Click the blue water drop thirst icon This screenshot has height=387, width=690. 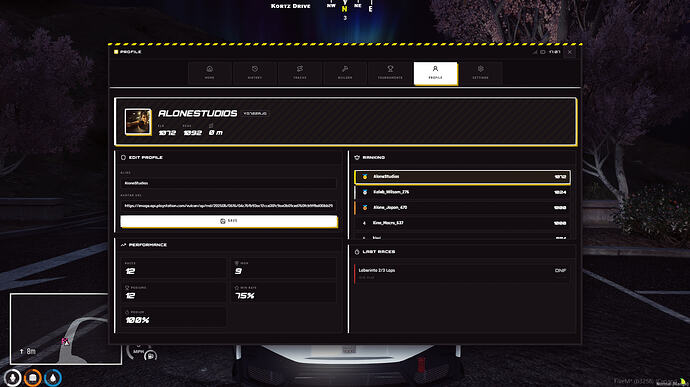[x=53, y=378]
